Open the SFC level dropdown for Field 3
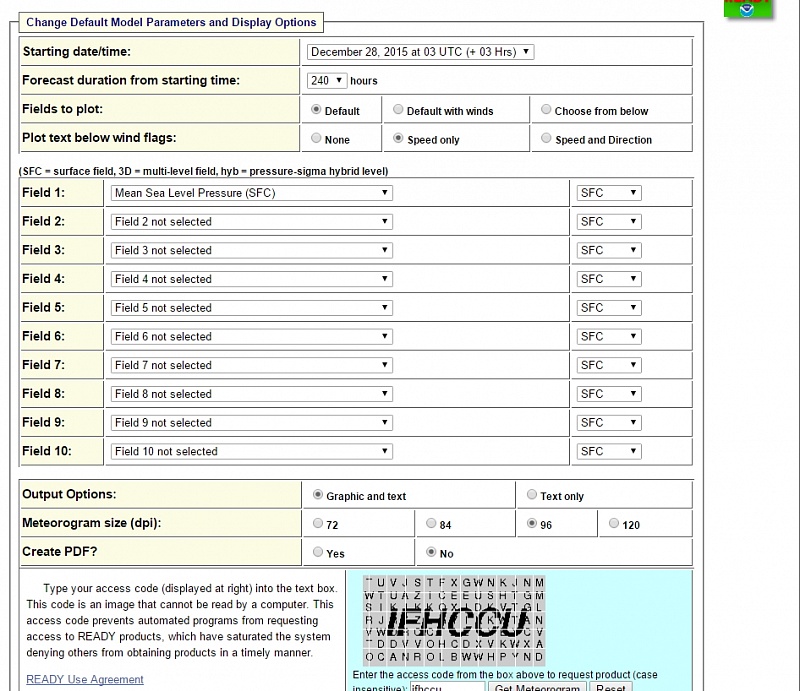This screenshot has height=691, width=800. pos(609,250)
